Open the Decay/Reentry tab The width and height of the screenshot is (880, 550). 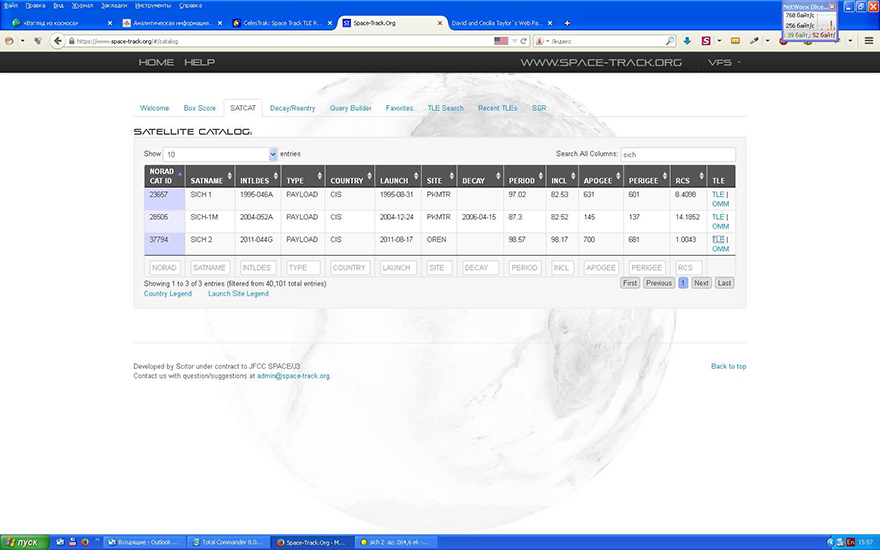click(x=292, y=108)
